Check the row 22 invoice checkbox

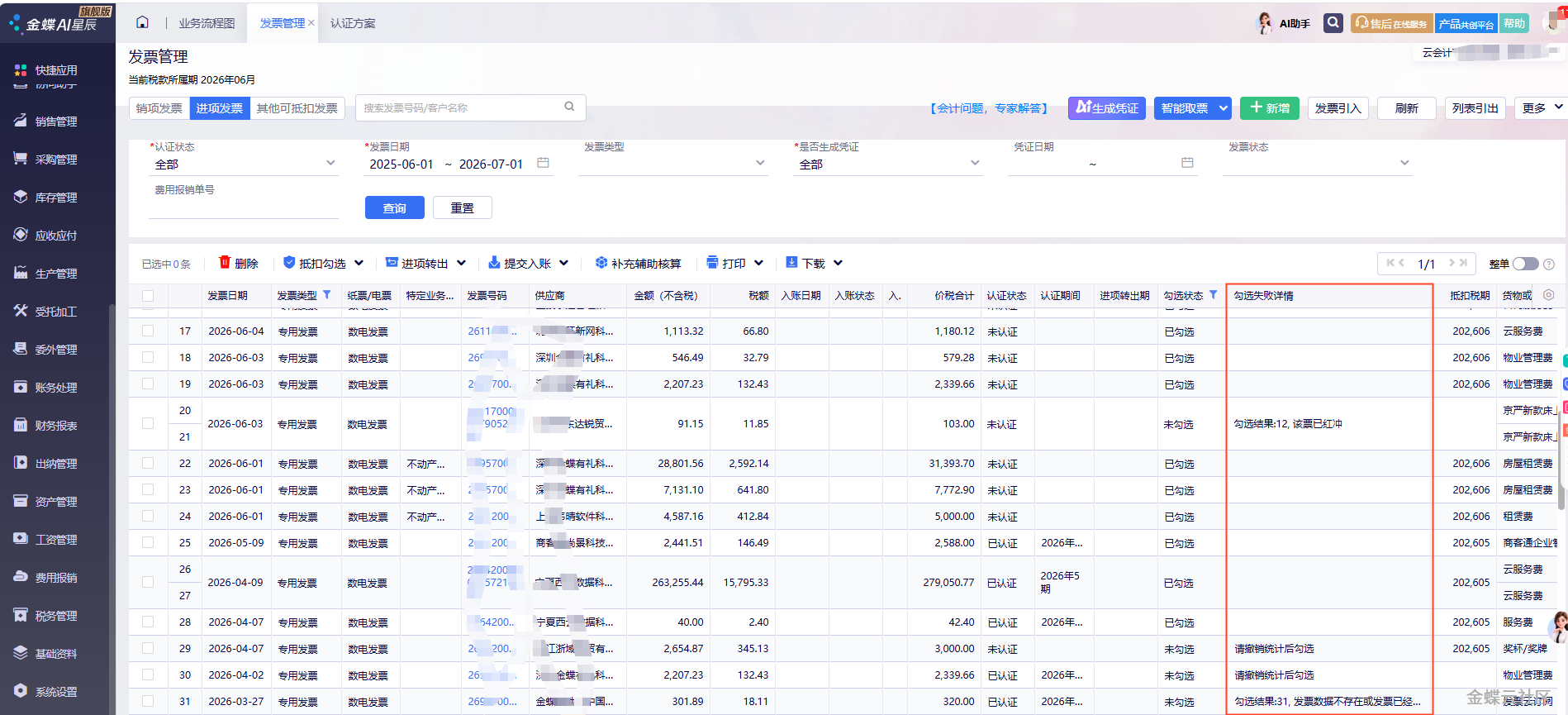point(148,463)
